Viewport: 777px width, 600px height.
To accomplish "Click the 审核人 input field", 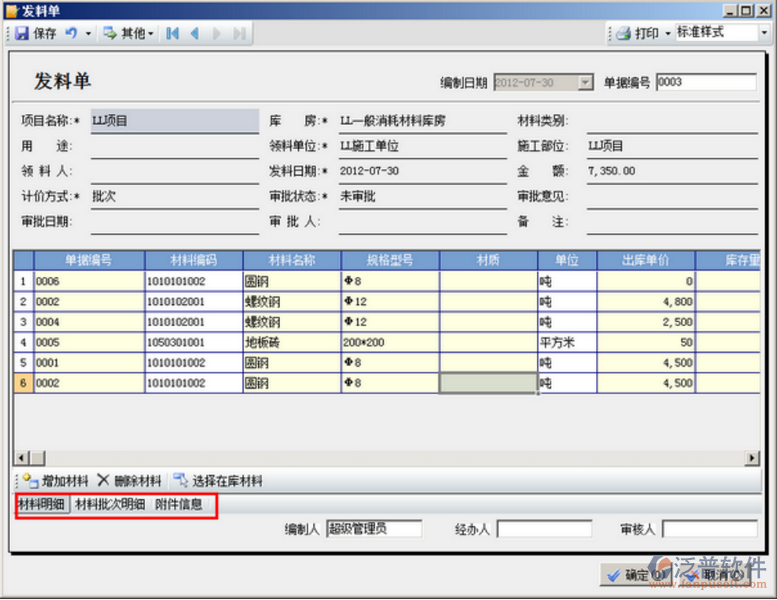I will [710, 529].
